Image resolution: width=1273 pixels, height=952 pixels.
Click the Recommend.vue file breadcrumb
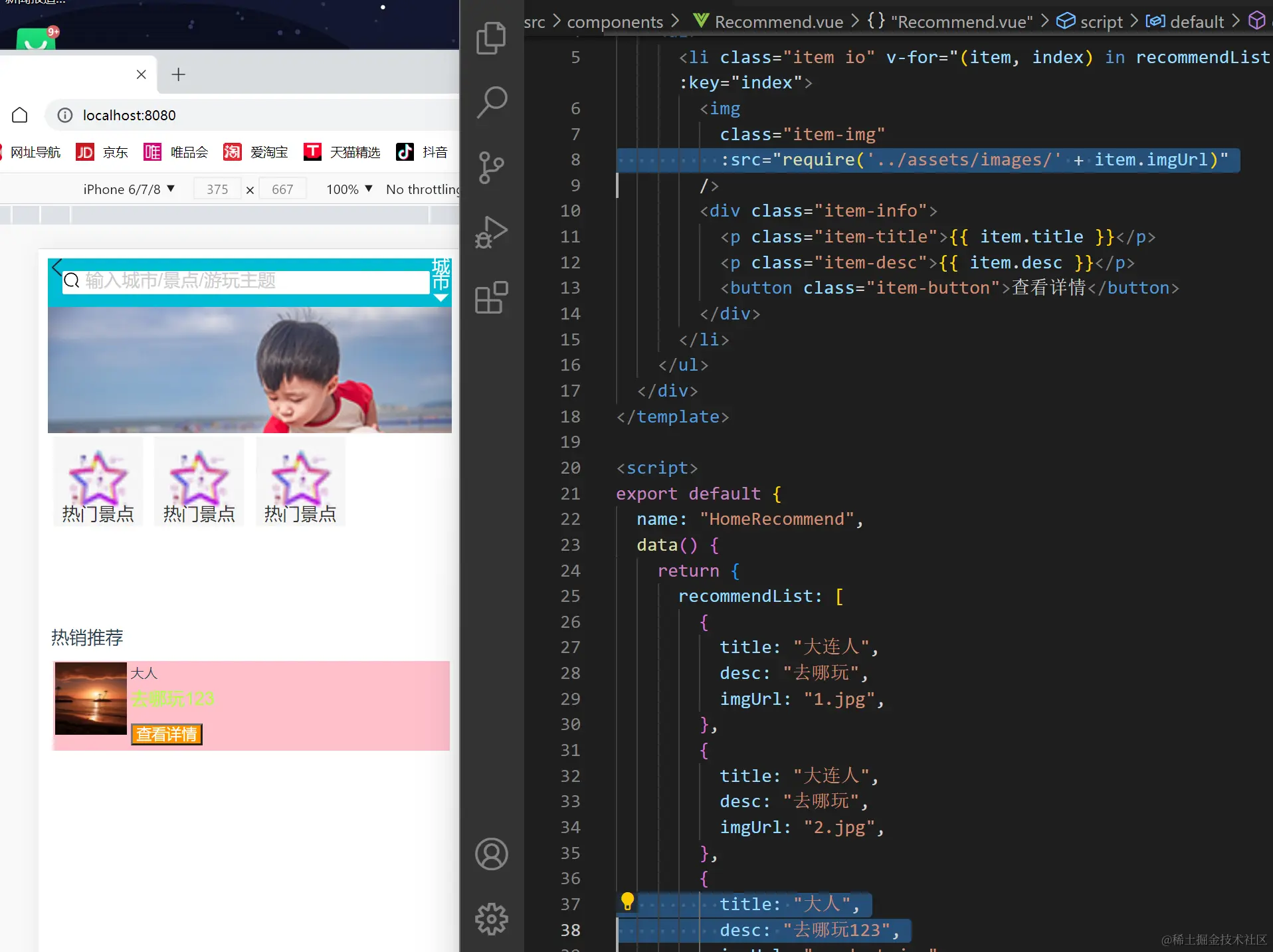(x=768, y=22)
